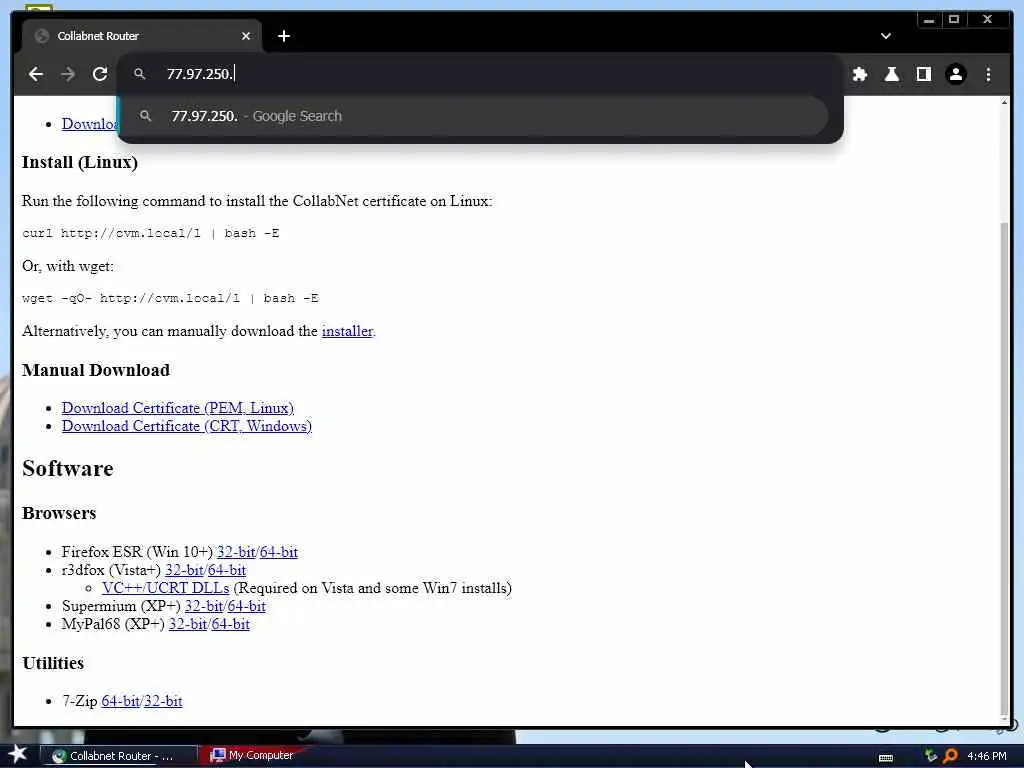Open a new tab with the plus button
Viewport: 1024px width, 768px height.
283,36
